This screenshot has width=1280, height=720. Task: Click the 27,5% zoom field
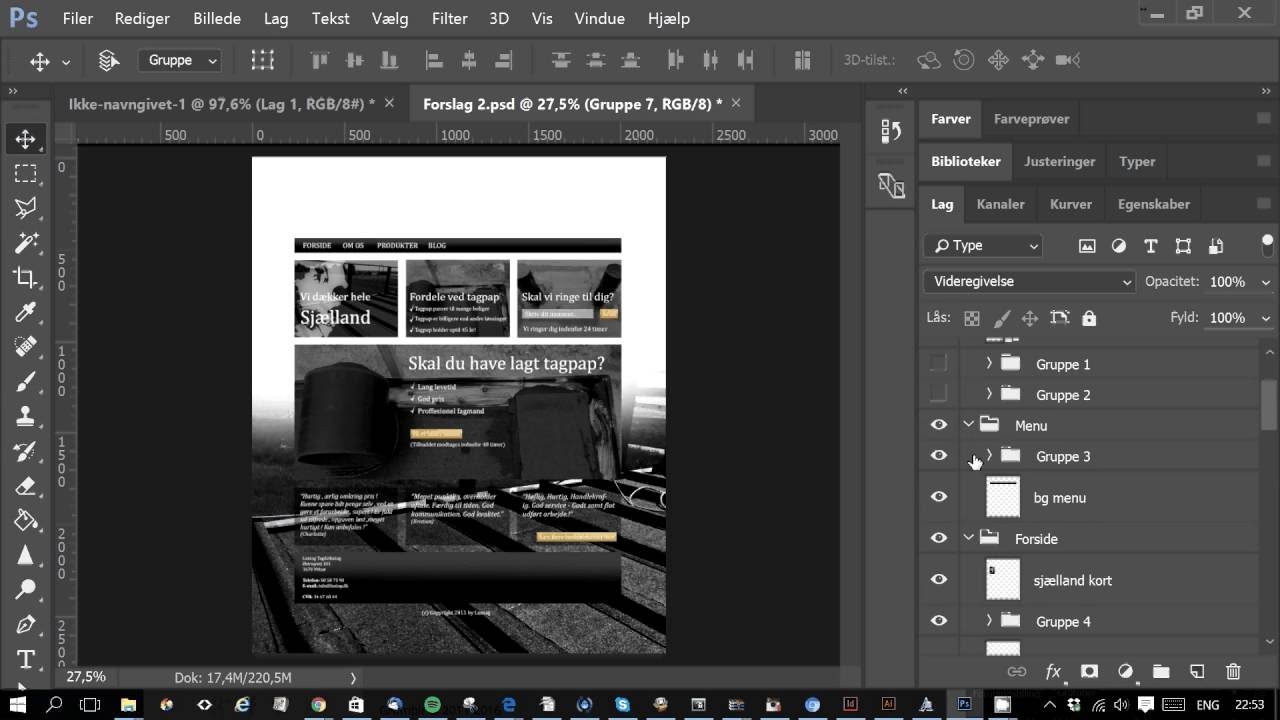point(86,677)
